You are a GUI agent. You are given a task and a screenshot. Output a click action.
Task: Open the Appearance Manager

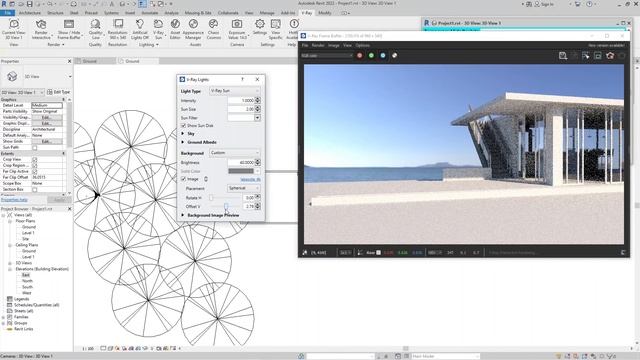(193, 24)
